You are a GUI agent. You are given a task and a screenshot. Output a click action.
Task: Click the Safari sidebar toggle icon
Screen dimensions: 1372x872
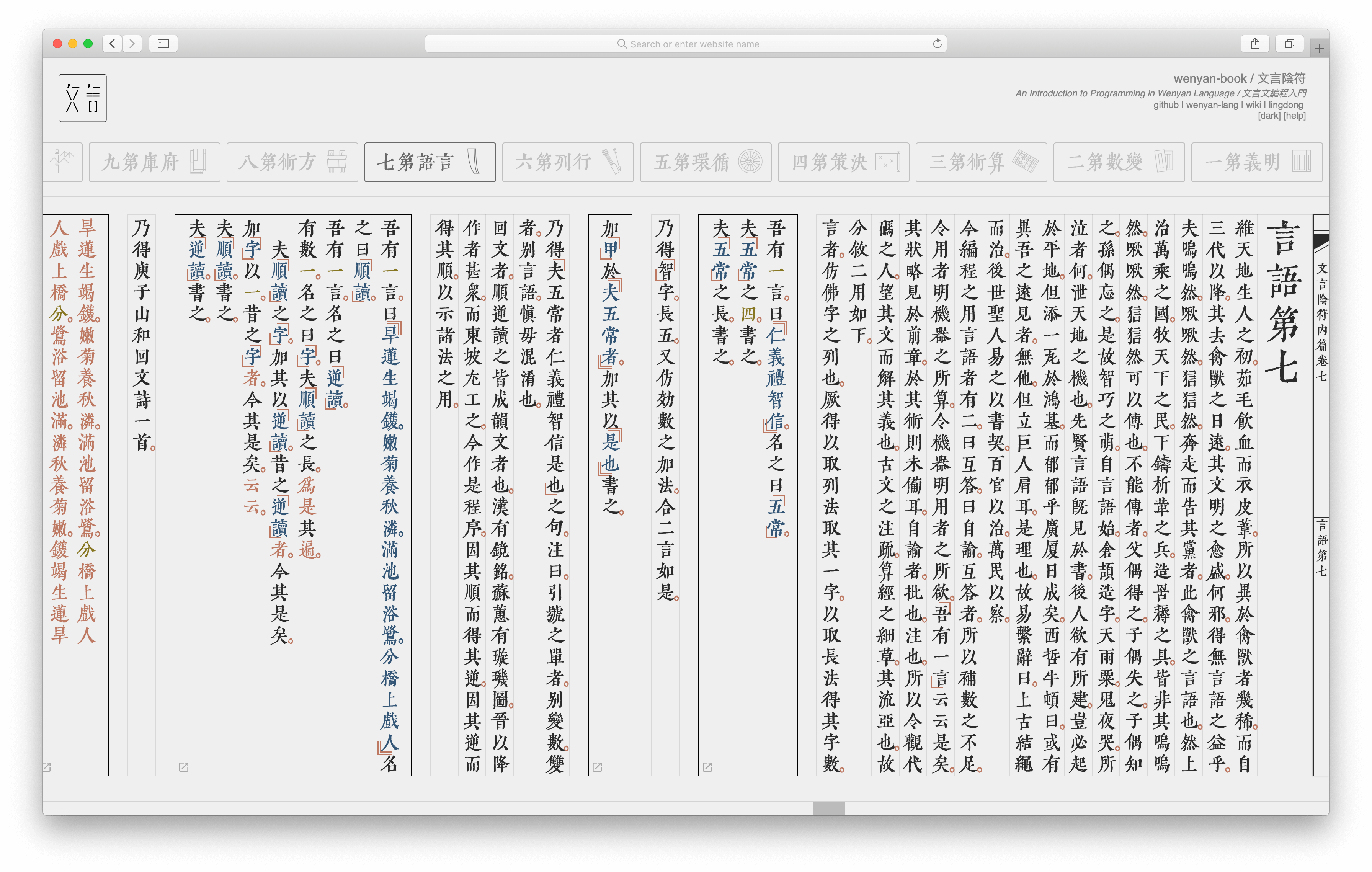click(x=163, y=44)
